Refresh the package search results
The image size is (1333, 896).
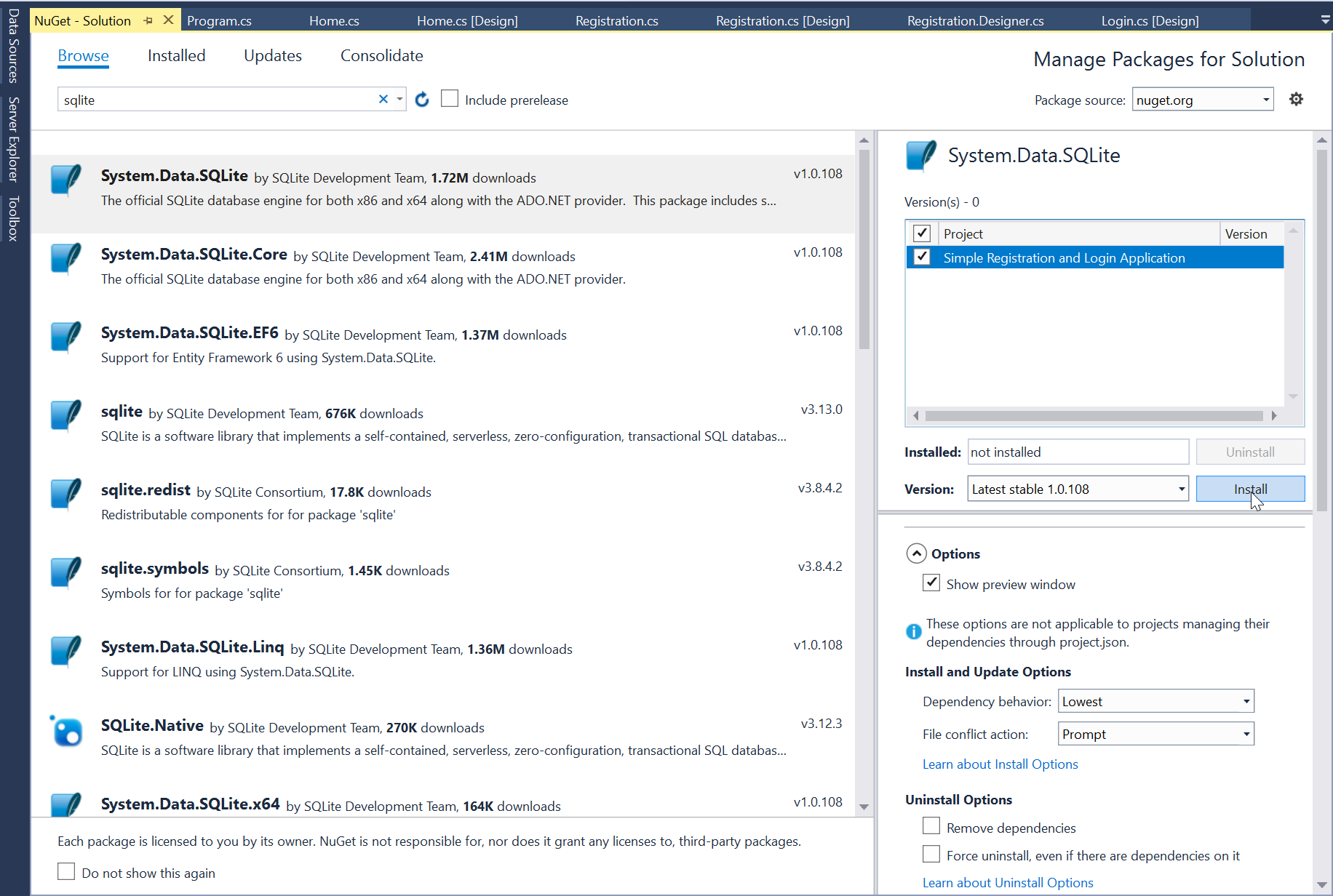(422, 100)
